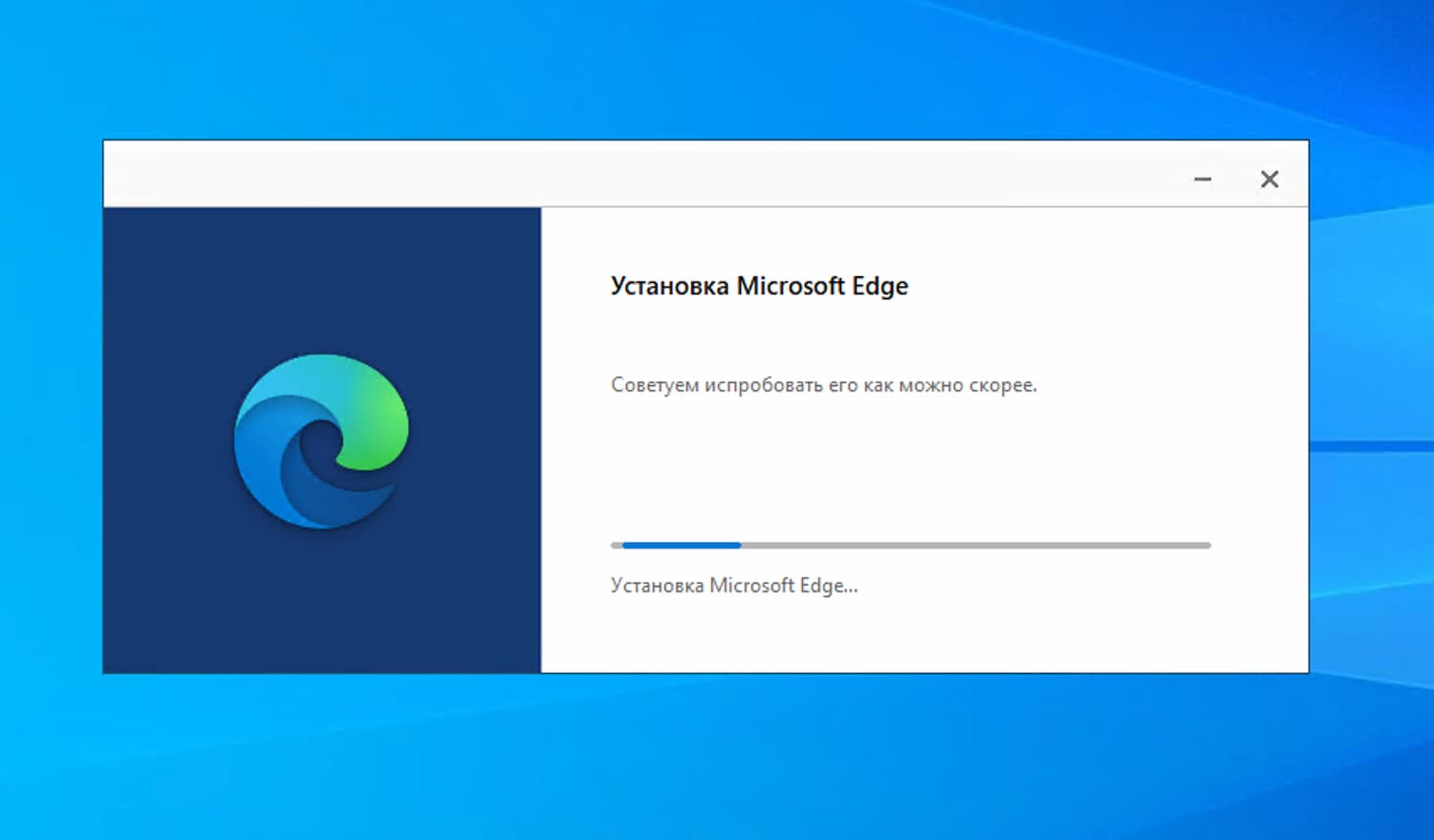Close the Microsoft Edge installer dialog

(1270, 179)
